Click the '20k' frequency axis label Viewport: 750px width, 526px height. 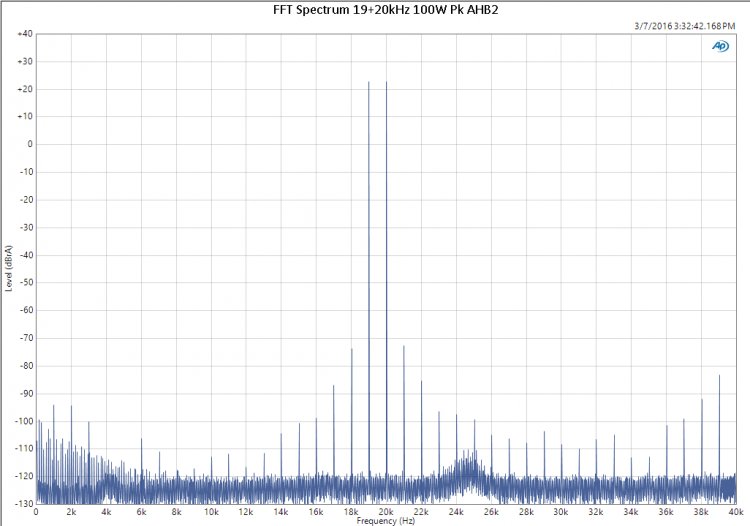tap(386, 512)
